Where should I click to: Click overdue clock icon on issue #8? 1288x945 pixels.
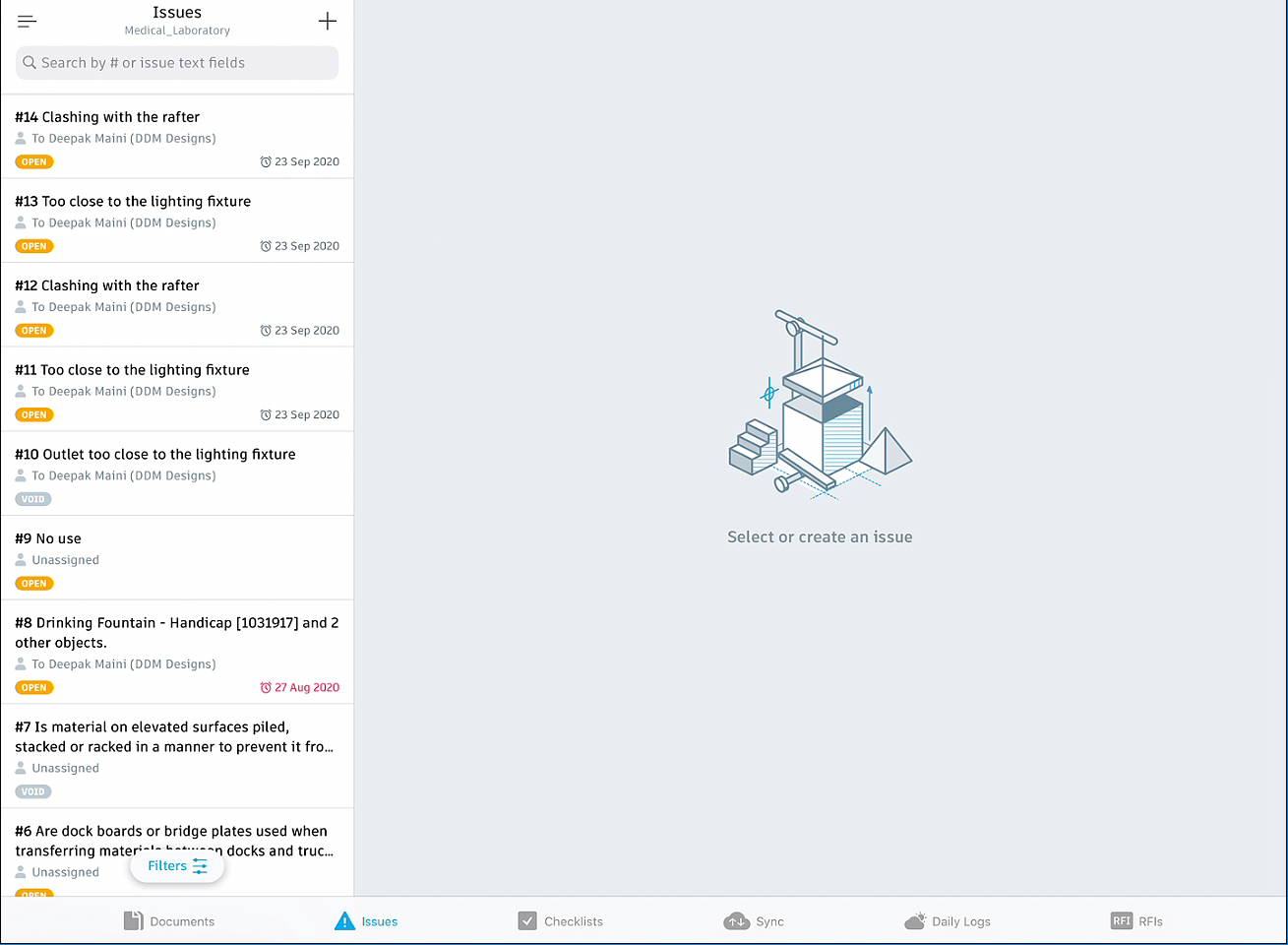(266, 687)
